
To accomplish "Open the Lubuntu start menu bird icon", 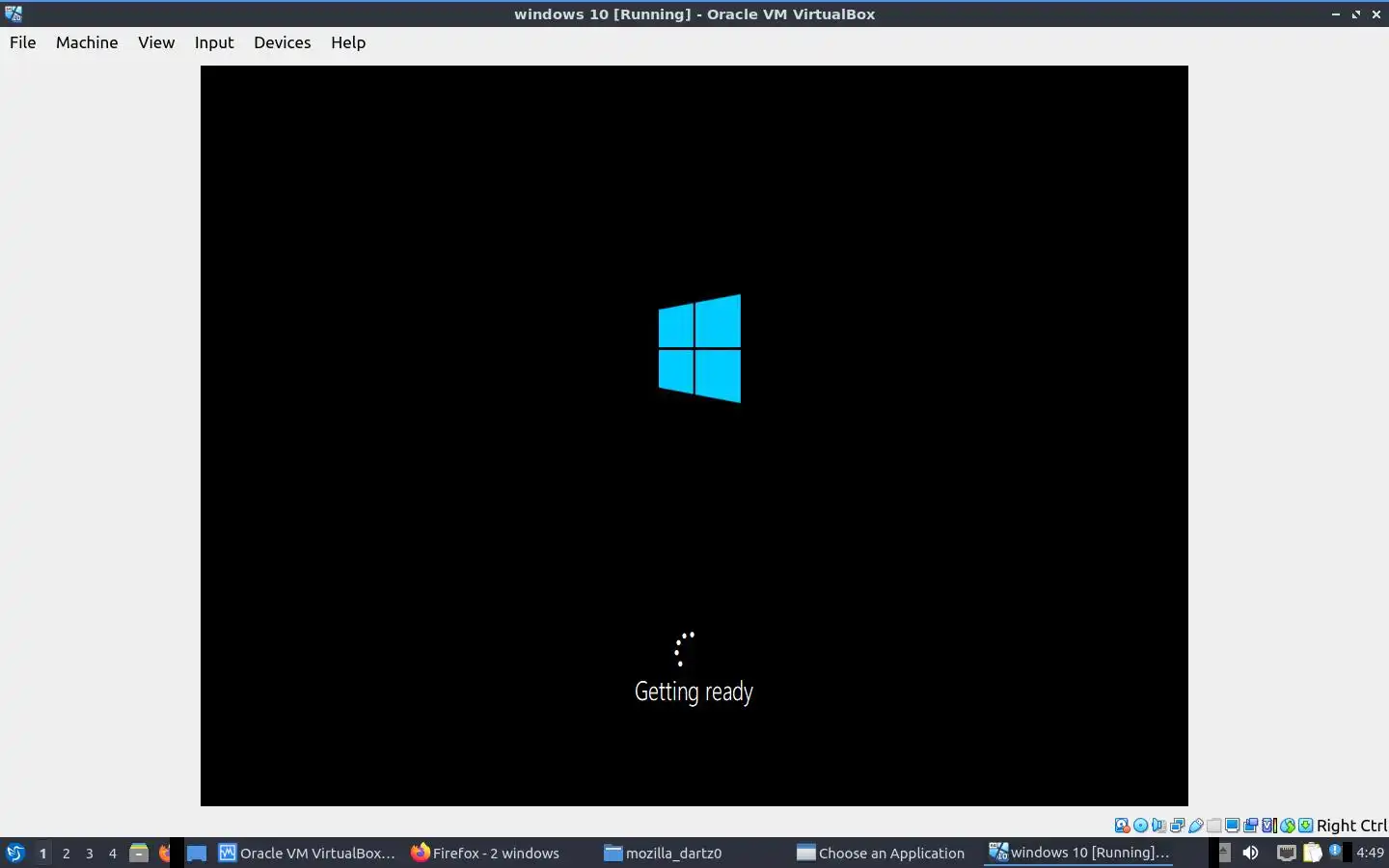I will (14, 853).
